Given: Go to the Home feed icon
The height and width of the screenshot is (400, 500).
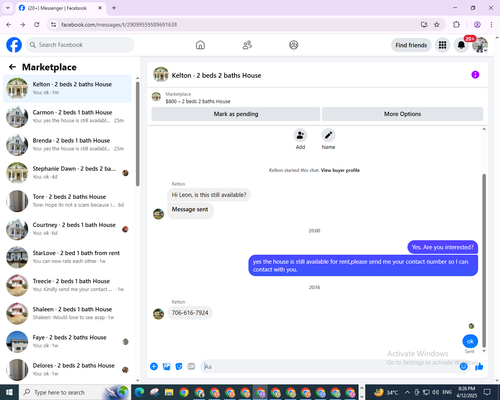Looking at the screenshot, I should 200,45.
